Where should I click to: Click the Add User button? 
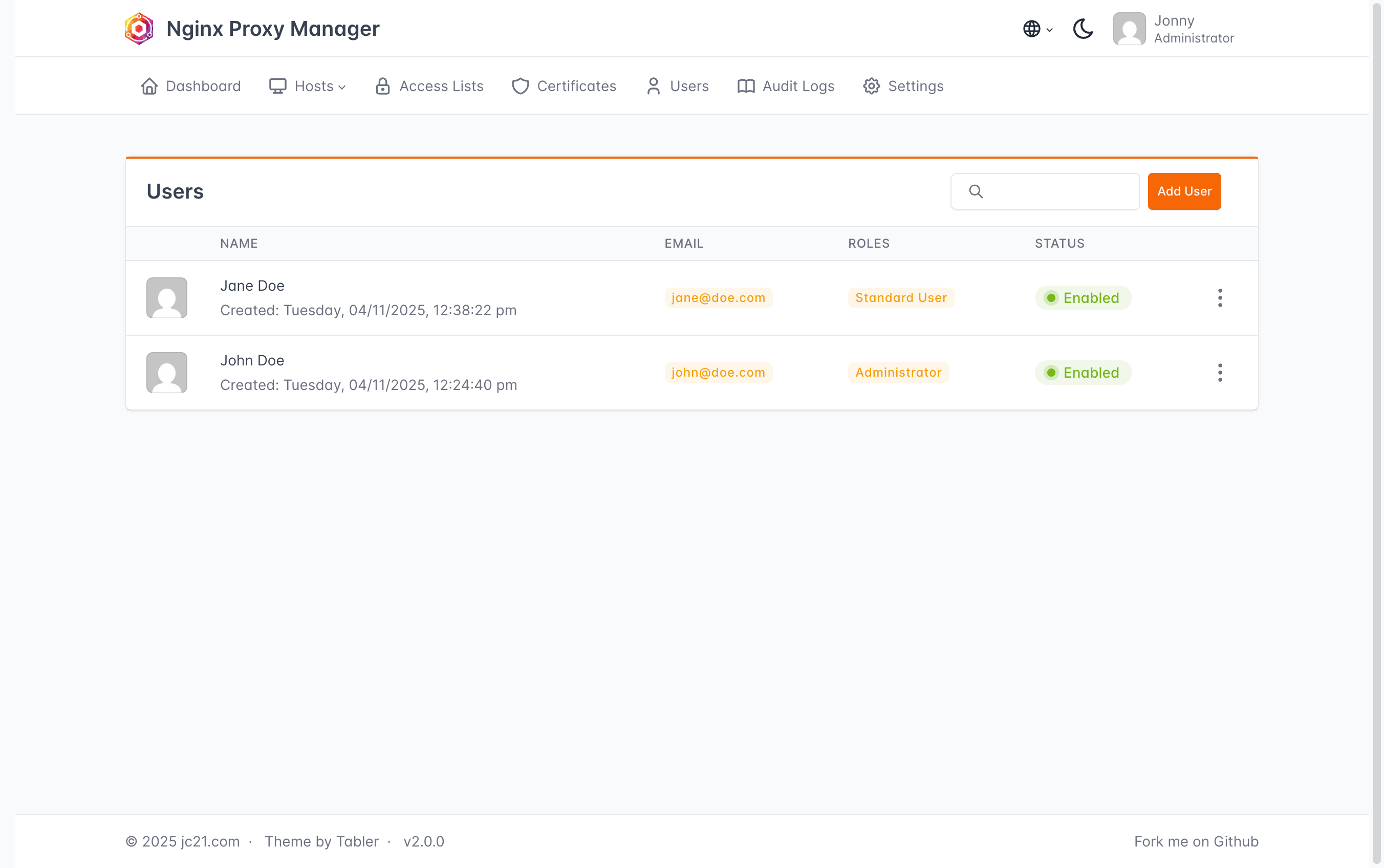tap(1184, 191)
